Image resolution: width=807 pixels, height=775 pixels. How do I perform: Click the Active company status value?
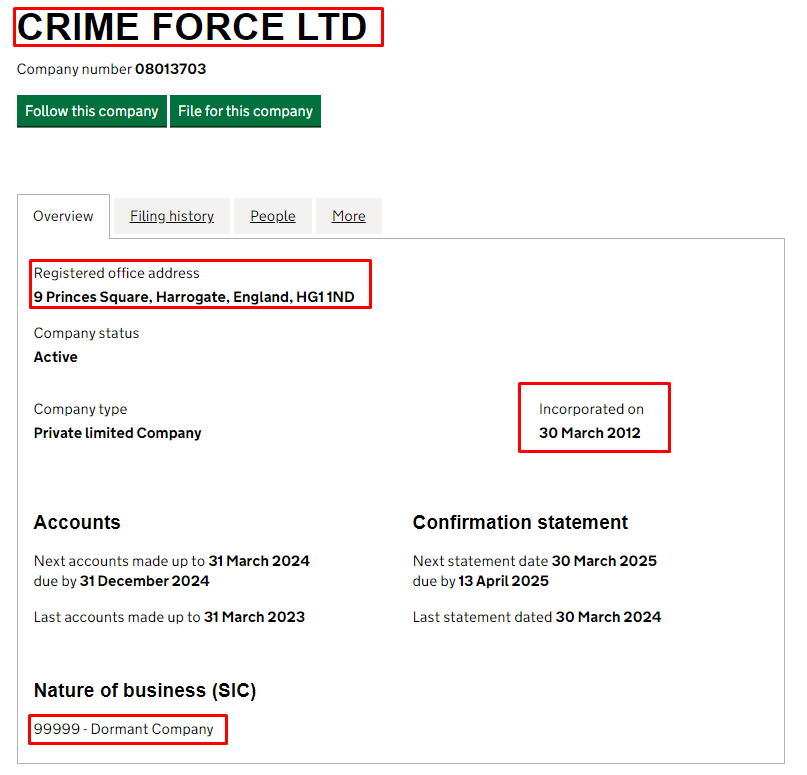(x=56, y=357)
